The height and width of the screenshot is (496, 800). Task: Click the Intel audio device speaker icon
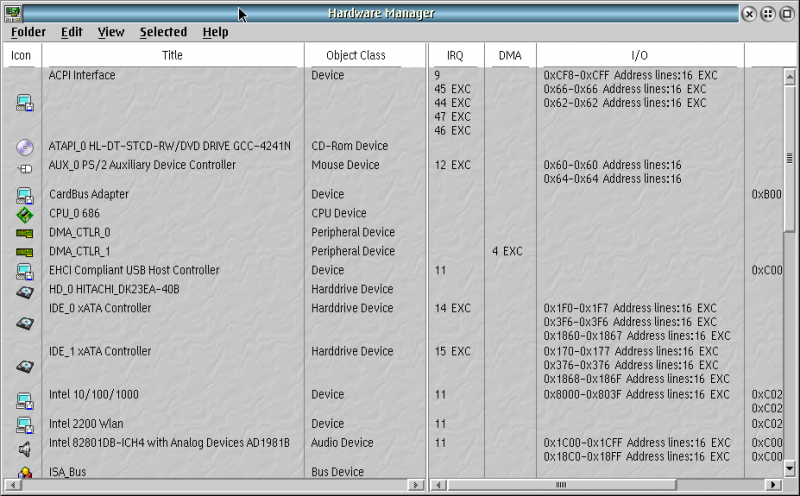coord(25,449)
